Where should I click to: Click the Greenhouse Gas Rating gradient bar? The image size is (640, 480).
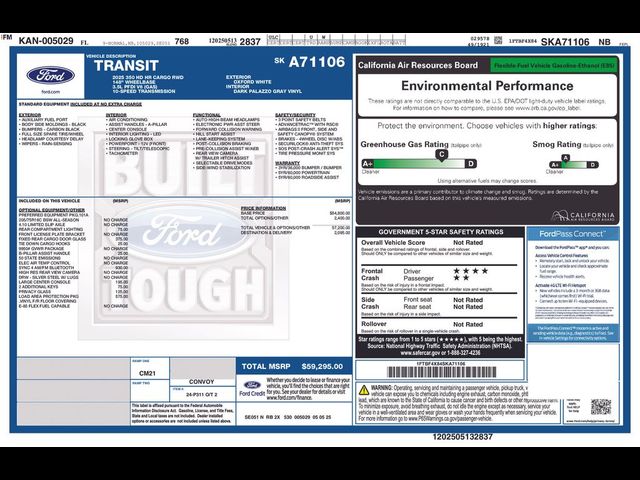419,164
